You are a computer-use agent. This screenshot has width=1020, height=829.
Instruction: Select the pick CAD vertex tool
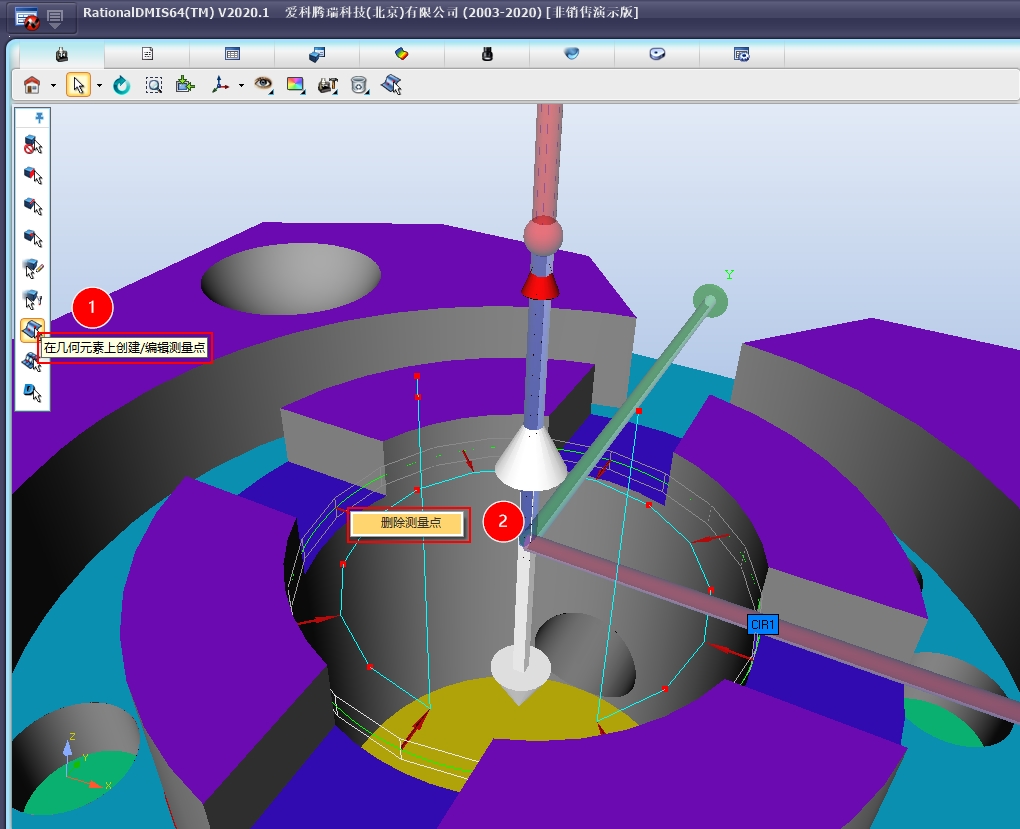[33, 237]
